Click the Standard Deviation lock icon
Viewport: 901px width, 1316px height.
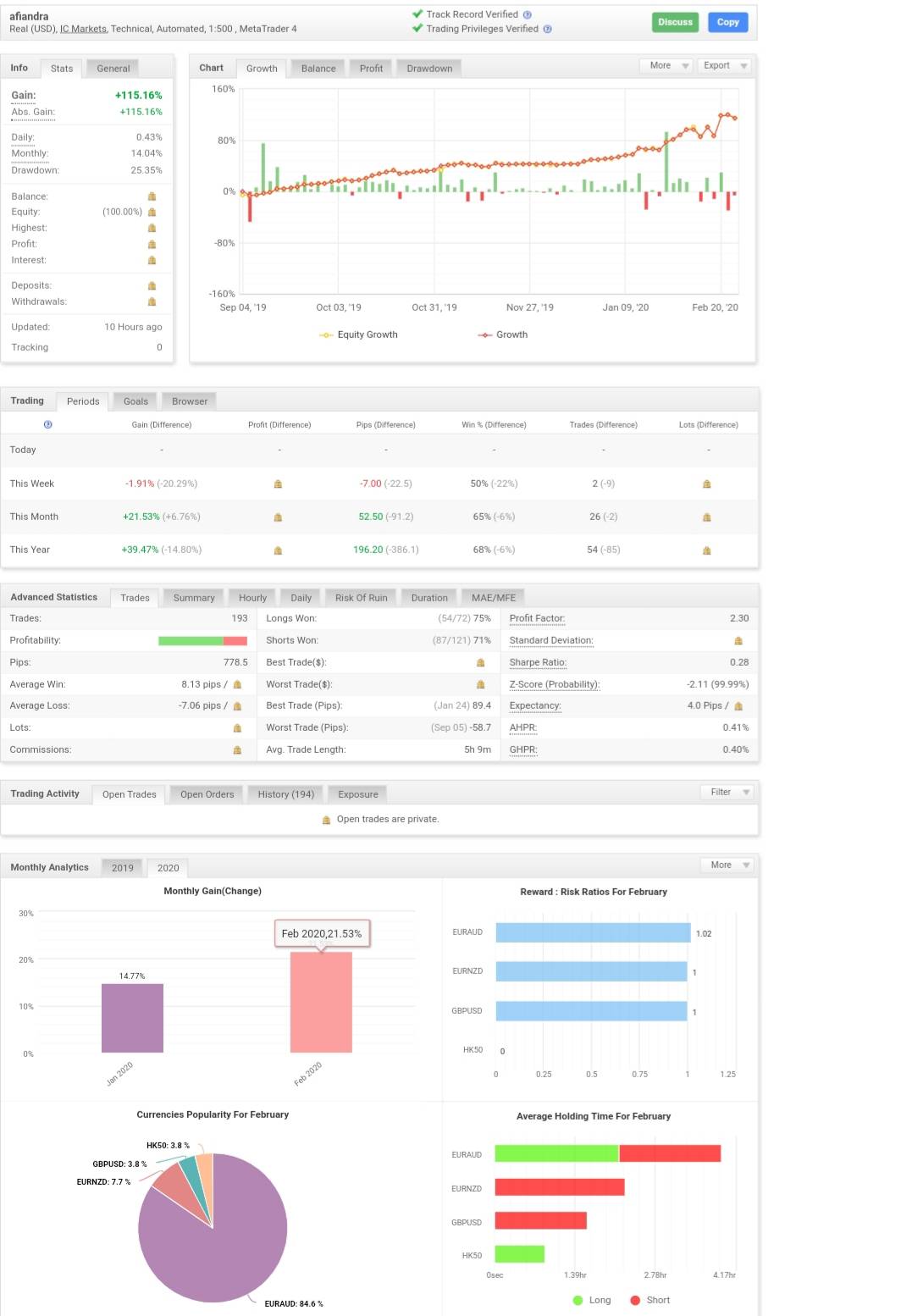tap(738, 641)
